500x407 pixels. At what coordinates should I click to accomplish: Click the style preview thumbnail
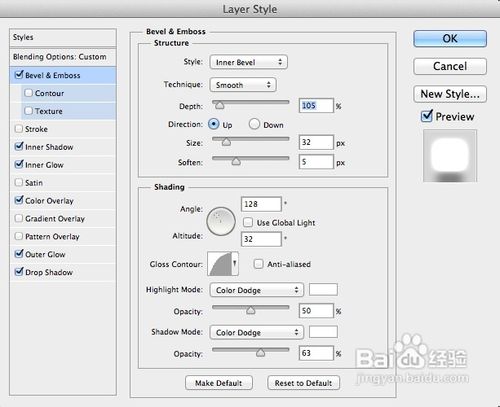pyautogui.click(x=450, y=156)
